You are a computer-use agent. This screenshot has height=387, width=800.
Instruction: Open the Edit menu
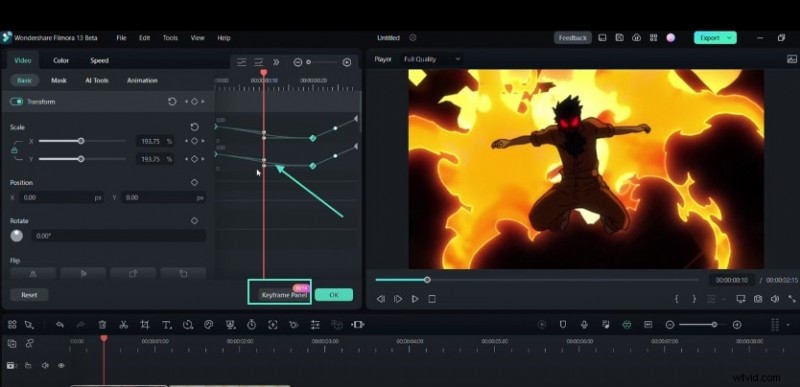tap(144, 38)
